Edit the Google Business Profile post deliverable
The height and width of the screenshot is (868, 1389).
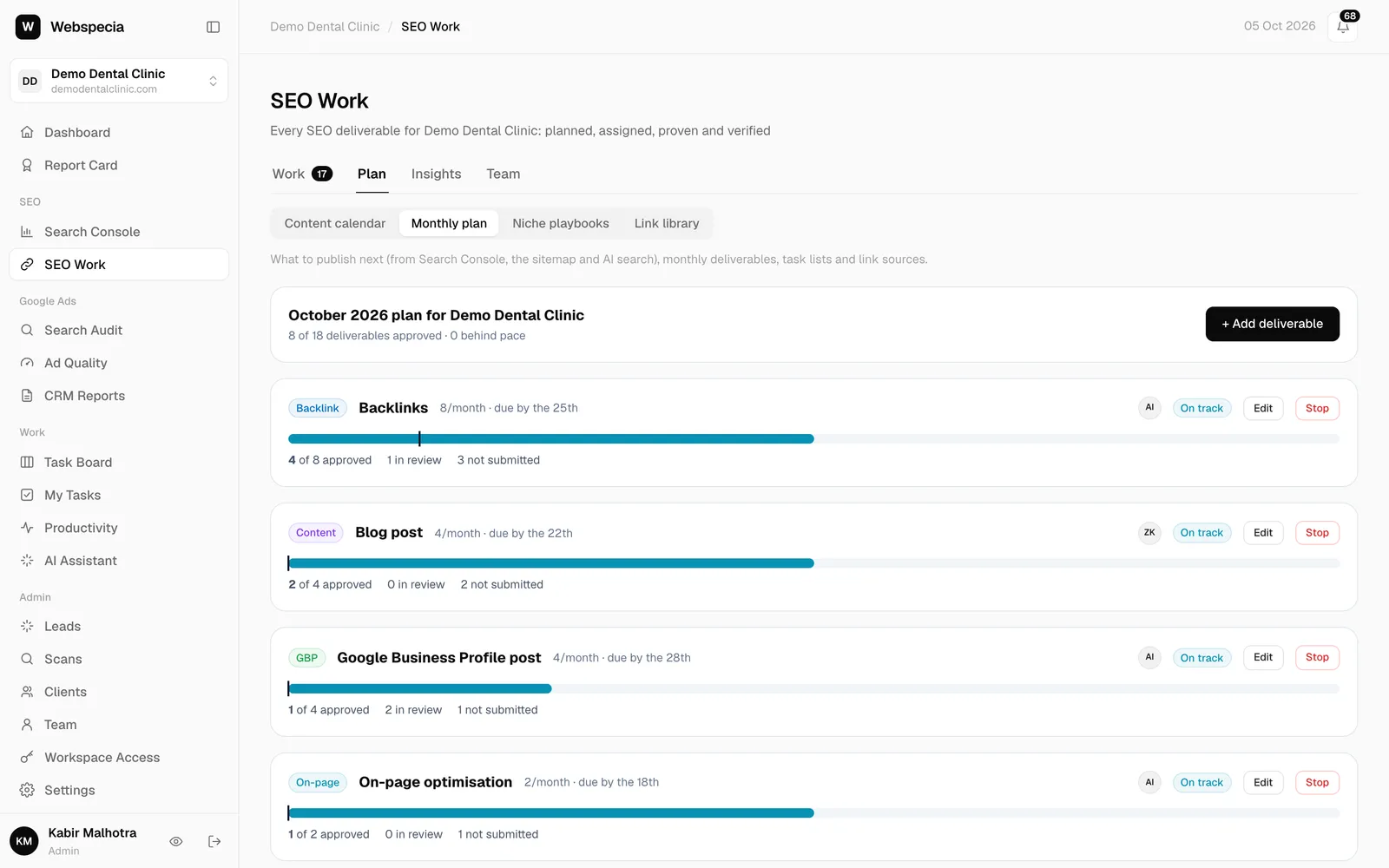click(1263, 657)
